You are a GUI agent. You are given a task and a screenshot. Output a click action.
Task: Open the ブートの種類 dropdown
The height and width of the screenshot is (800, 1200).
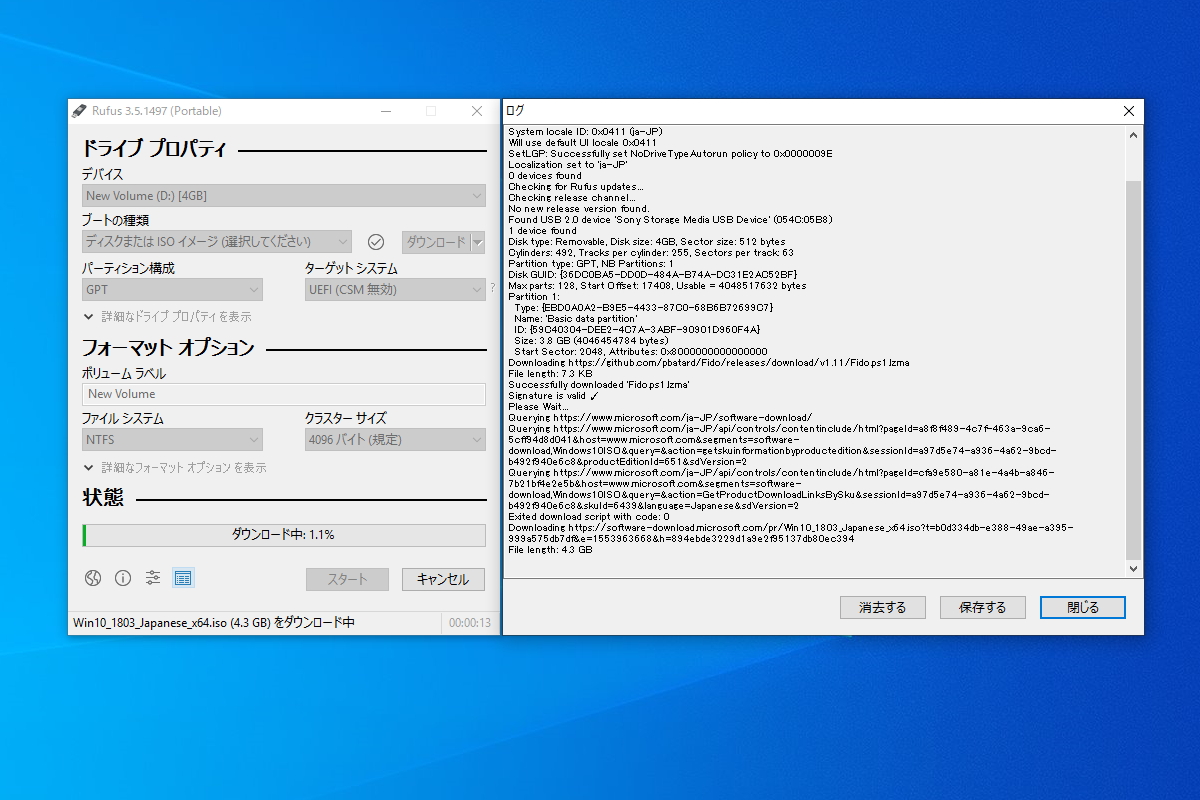tap(216, 241)
